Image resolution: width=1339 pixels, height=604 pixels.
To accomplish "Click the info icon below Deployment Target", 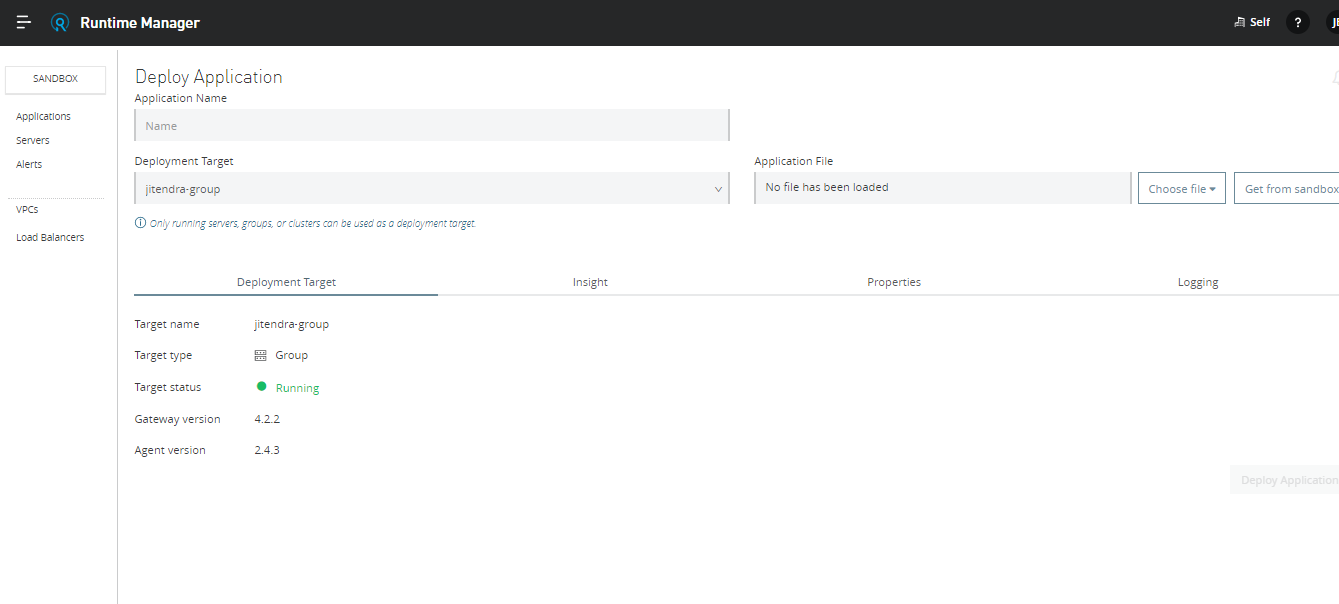I will click(x=140, y=223).
